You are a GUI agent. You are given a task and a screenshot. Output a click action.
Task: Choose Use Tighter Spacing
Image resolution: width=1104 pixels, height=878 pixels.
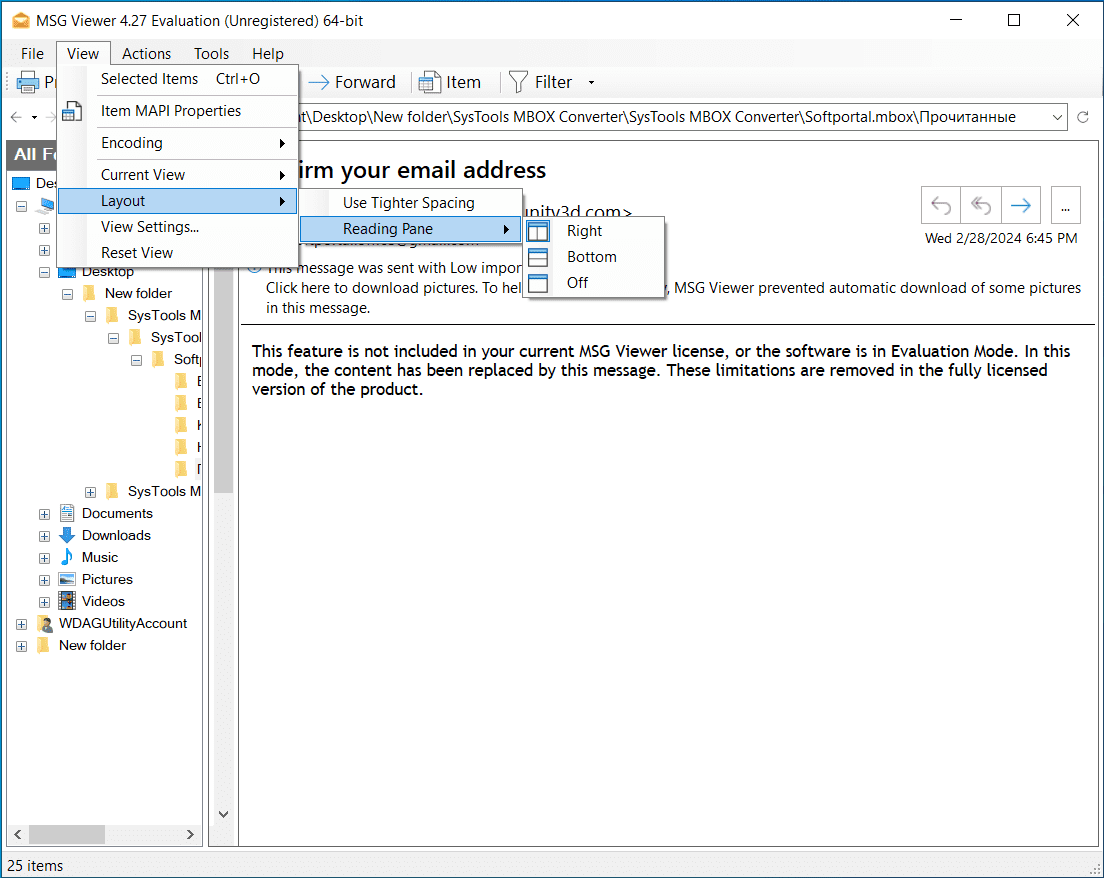tap(410, 203)
